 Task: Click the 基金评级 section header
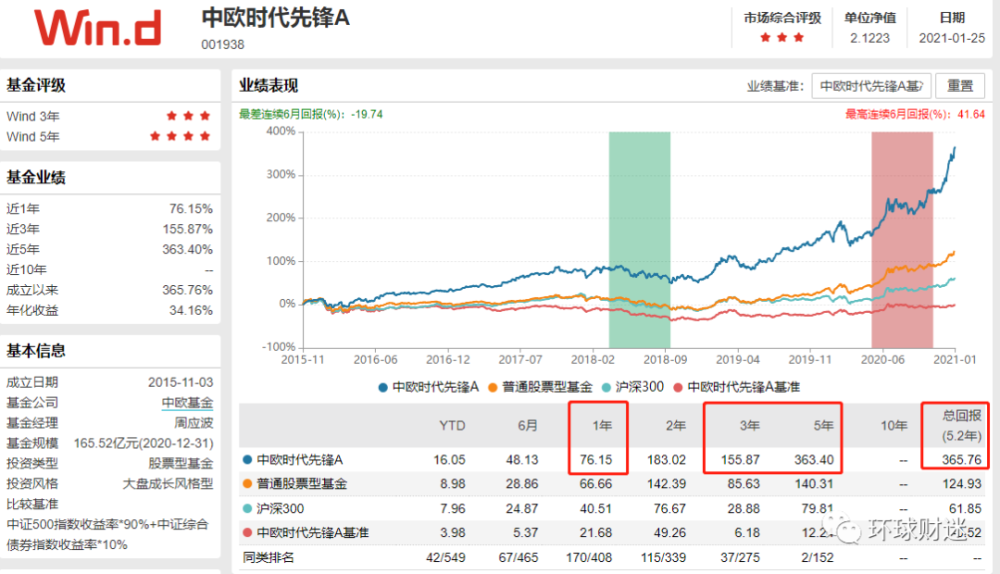pos(36,85)
